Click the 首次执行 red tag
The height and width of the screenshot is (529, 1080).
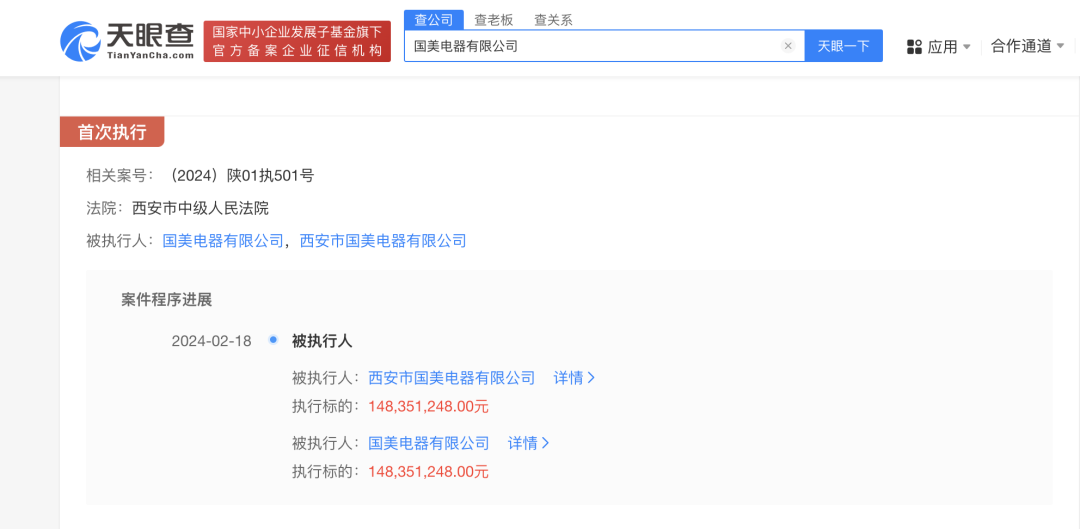pos(112,132)
